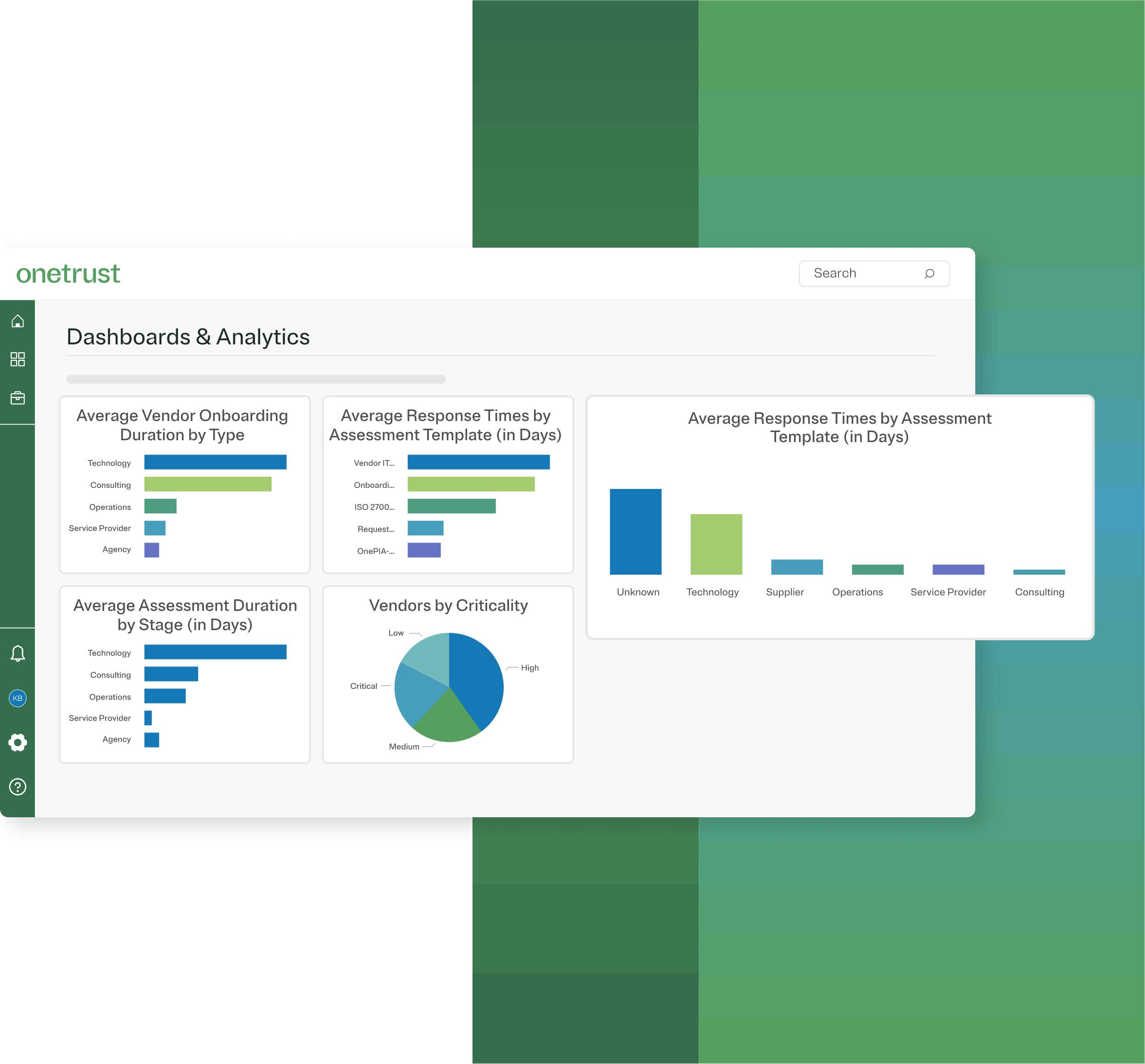This screenshot has width=1145, height=1064.
Task: Select the Medium green pie slice
Action: [447, 720]
